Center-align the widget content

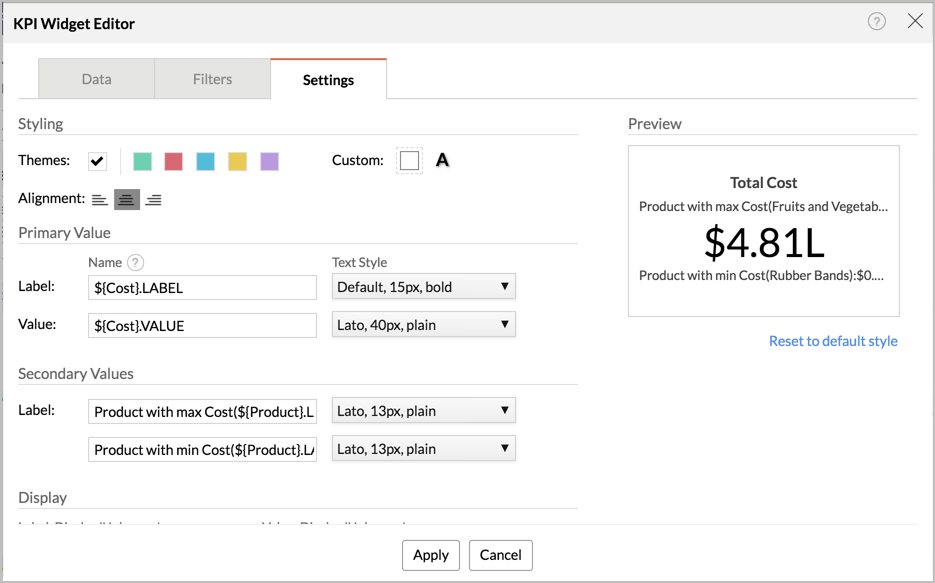click(126, 199)
